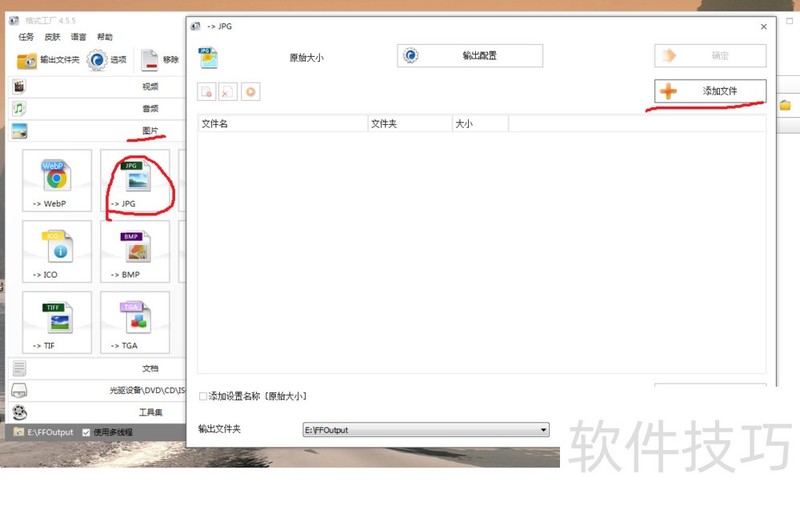Open the 皮肤 menu
Screen dimensions: 800x506
[52, 37]
